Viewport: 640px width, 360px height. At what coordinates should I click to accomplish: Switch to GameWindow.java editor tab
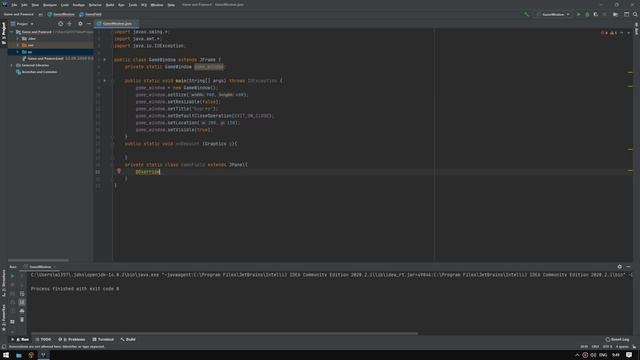(x=116, y=24)
